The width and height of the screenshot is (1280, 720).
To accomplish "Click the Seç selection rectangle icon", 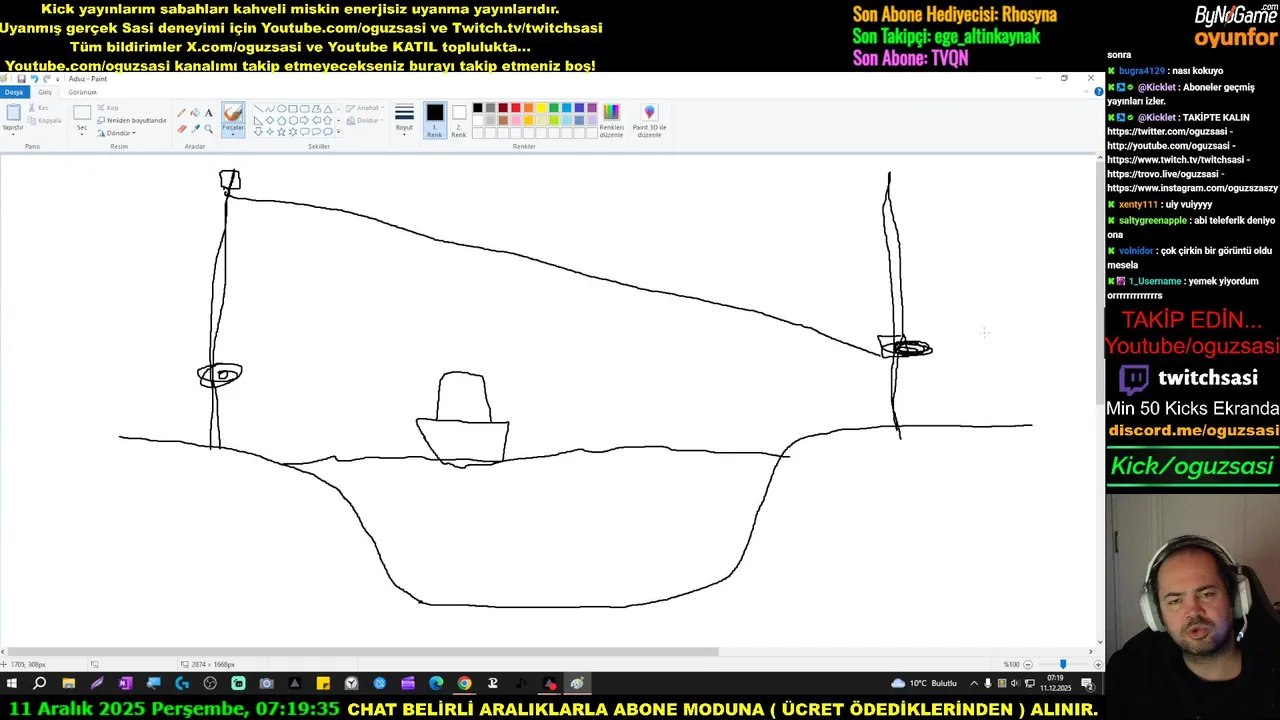I will pyautogui.click(x=82, y=113).
